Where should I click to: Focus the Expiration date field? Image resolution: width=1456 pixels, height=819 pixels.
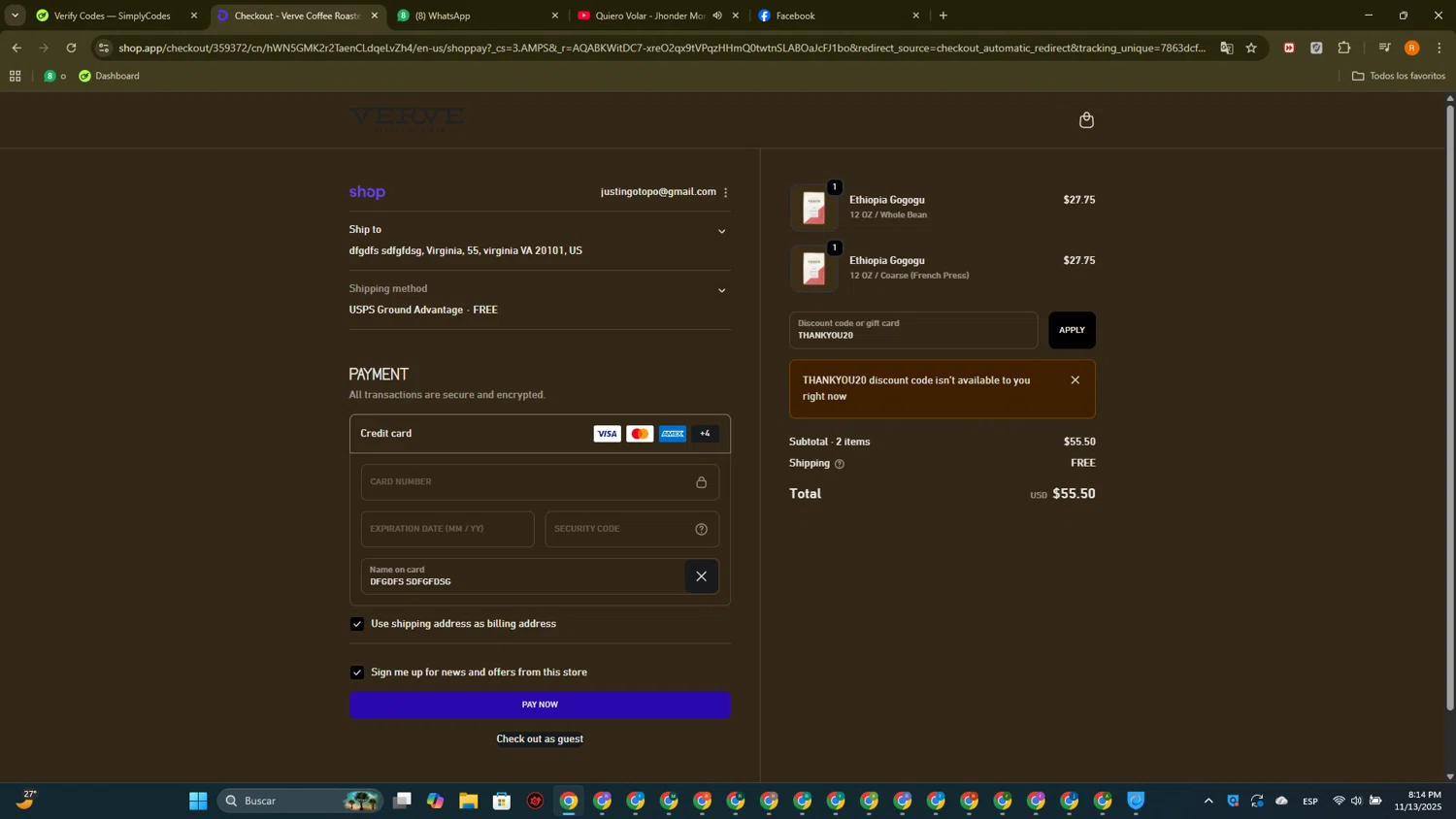pos(447,529)
